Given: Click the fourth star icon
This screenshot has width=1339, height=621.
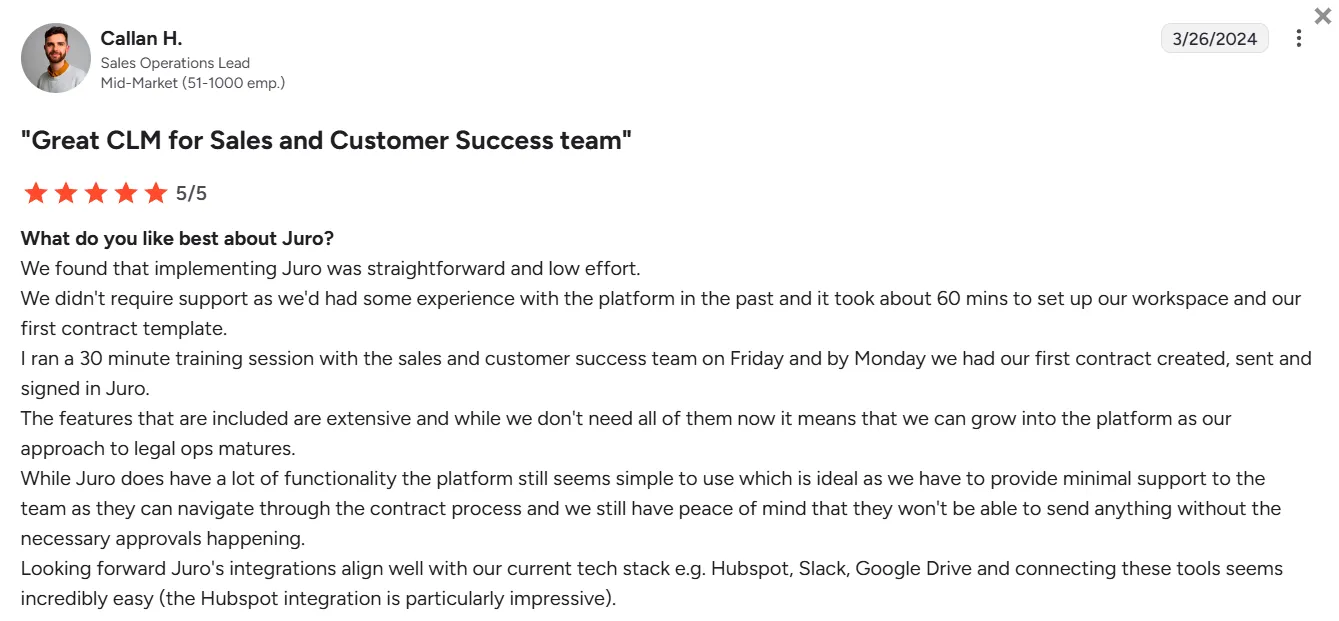Looking at the screenshot, I should (x=126, y=192).
